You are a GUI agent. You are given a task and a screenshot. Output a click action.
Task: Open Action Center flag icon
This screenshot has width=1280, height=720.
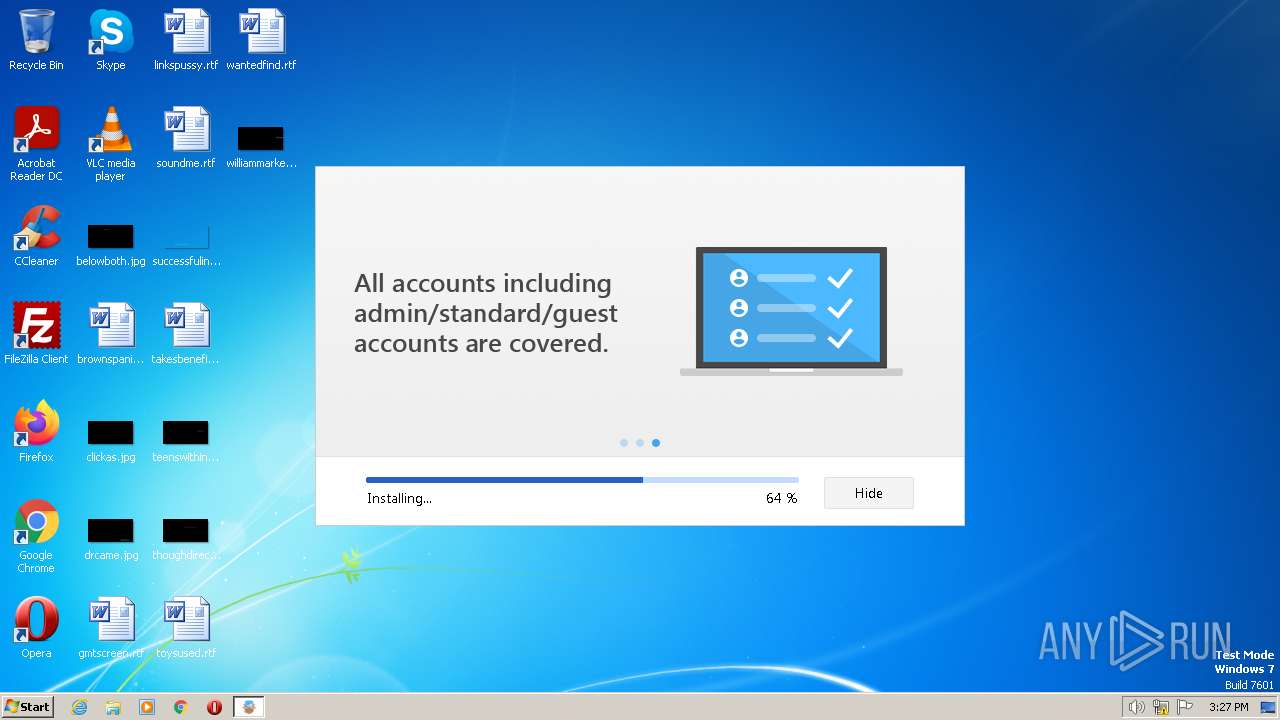point(1186,707)
